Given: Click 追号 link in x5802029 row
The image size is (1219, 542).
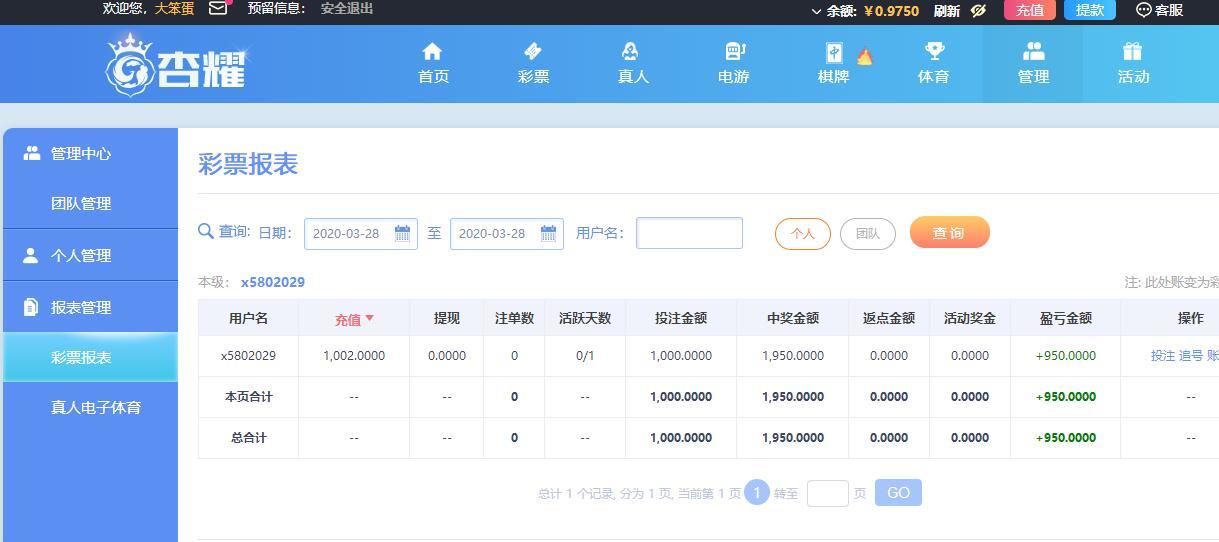Looking at the screenshot, I should tap(1191, 356).
